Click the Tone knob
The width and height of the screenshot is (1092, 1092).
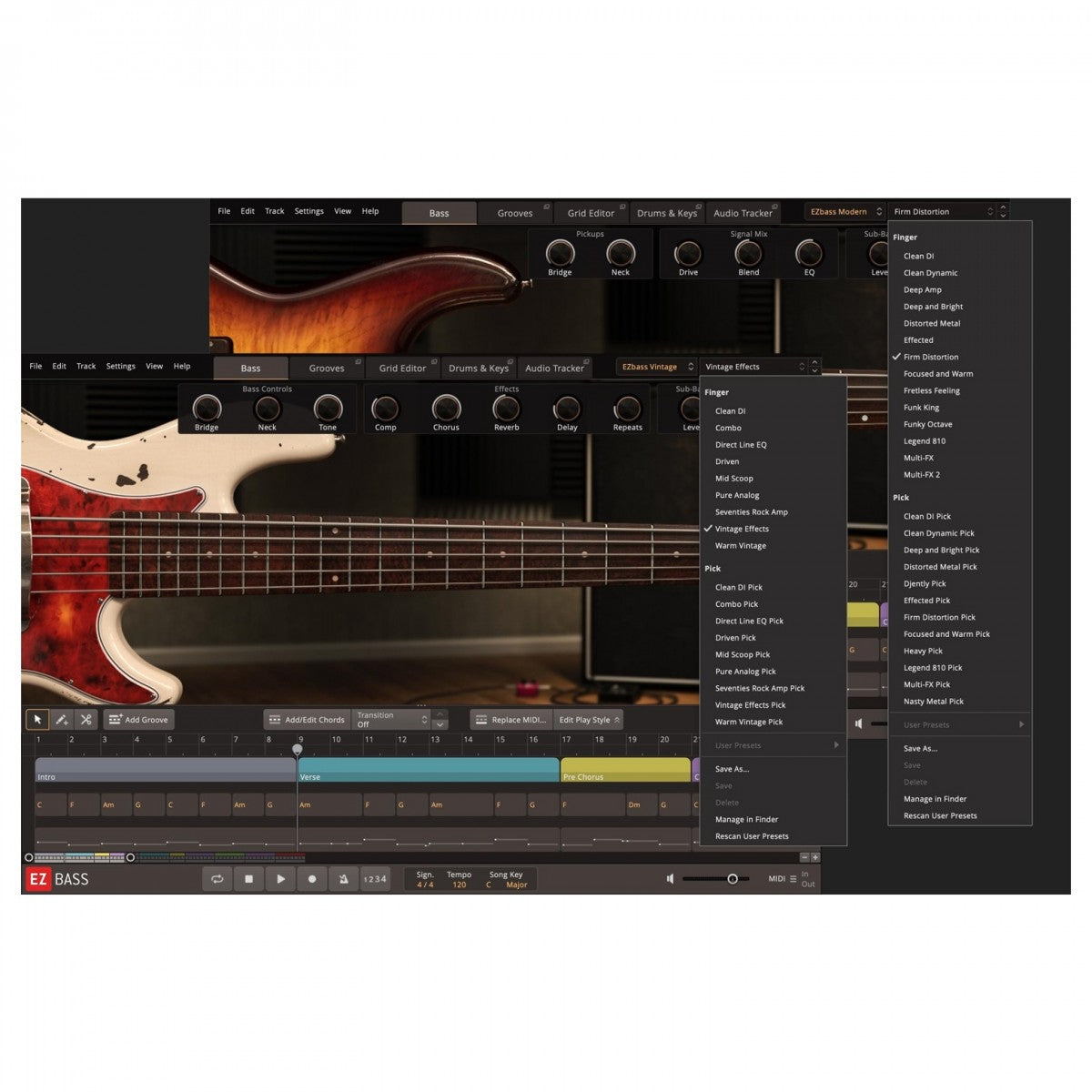pos(328,409)
